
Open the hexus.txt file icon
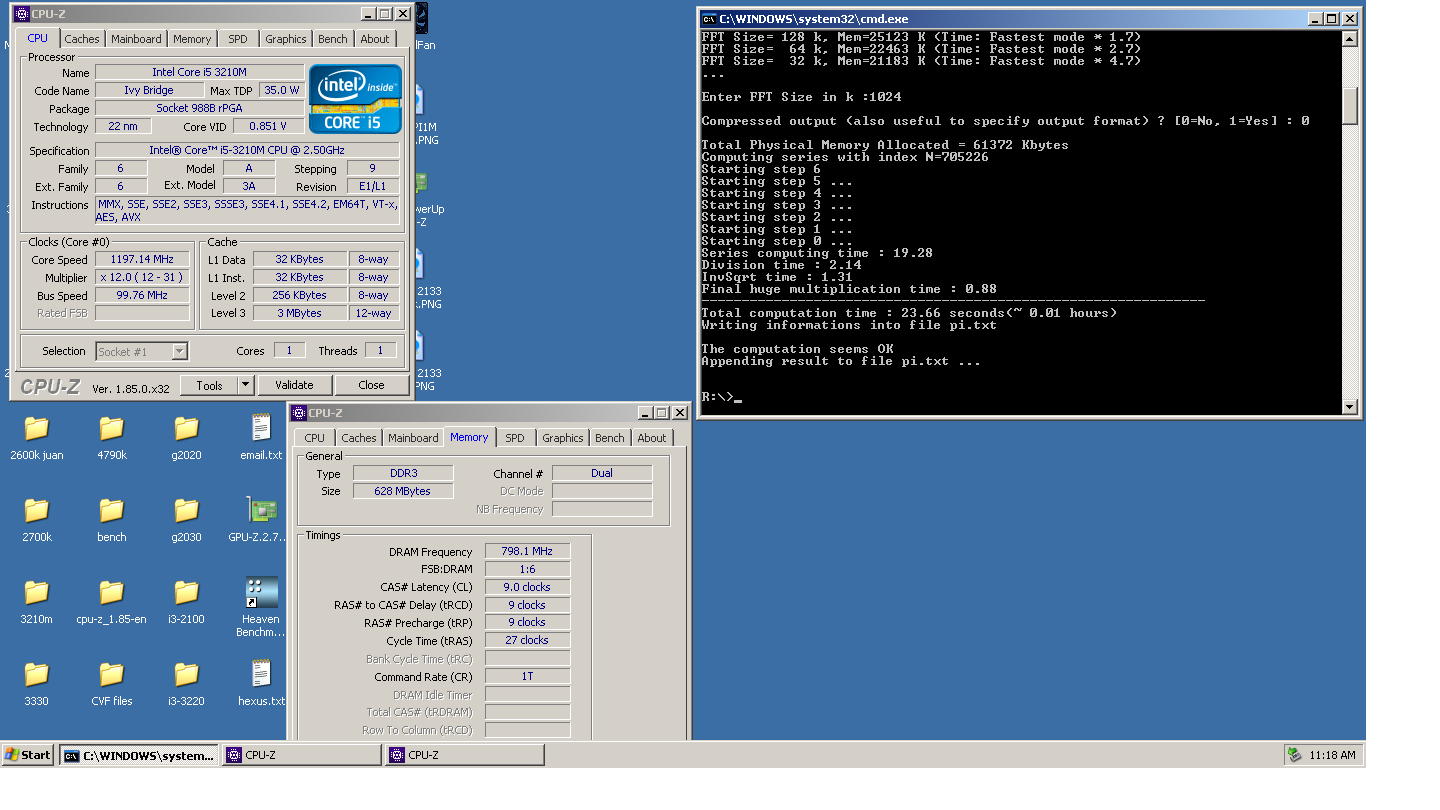261,674
